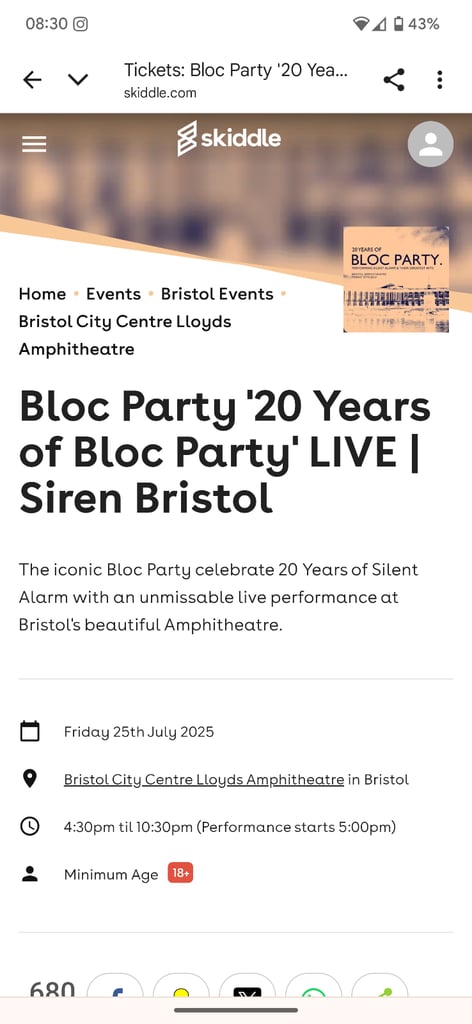Viewport: 472px width, 1024px height.
Task: Tap the map pin location icon
Action: click(30, 779)
